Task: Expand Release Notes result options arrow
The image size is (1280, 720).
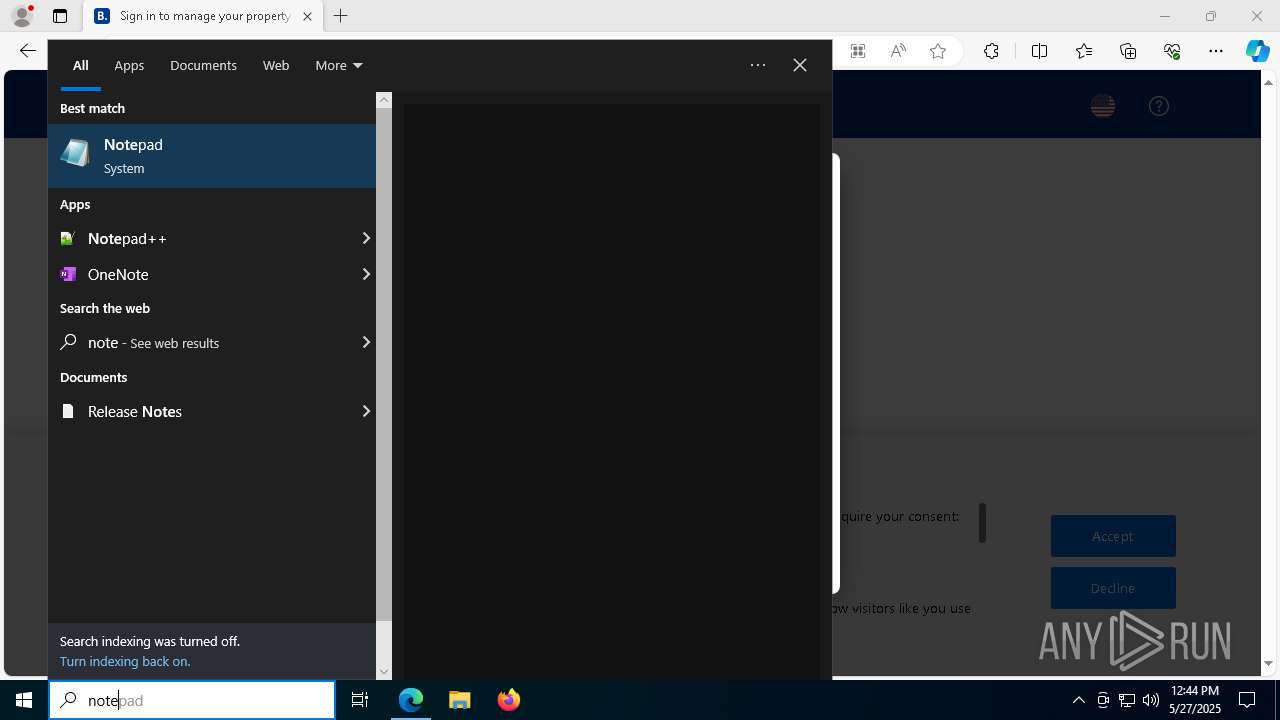Action: tap(366, 411)
